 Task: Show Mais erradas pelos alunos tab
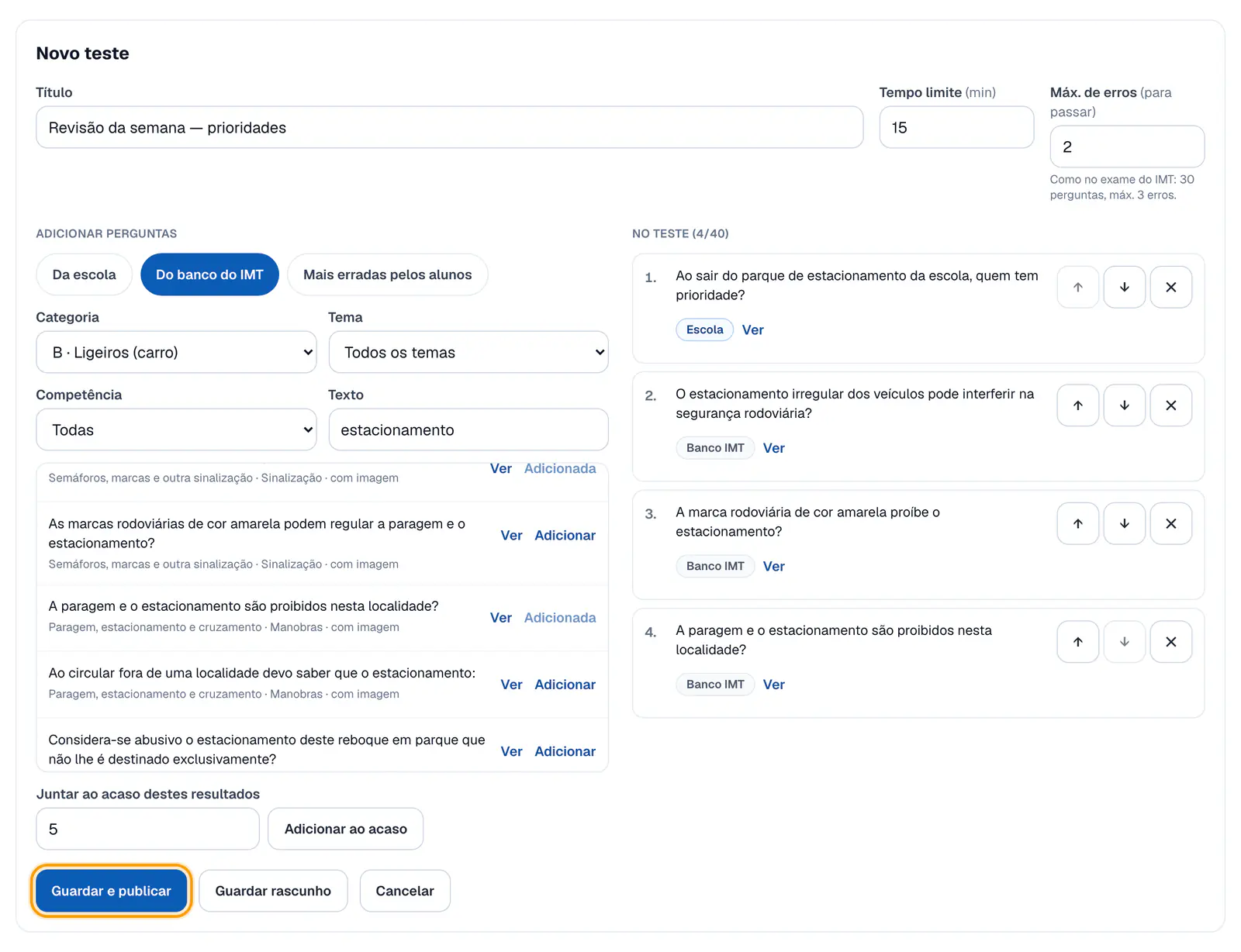(x=388, y=274)
